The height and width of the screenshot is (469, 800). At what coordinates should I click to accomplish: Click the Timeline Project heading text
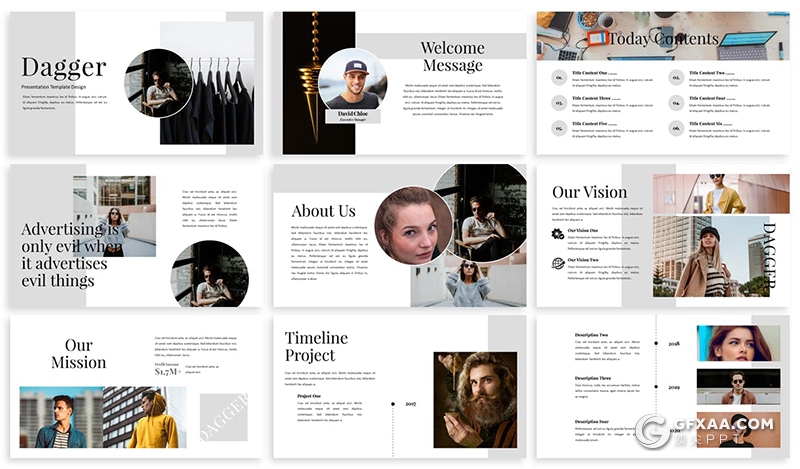pos(316,346)
